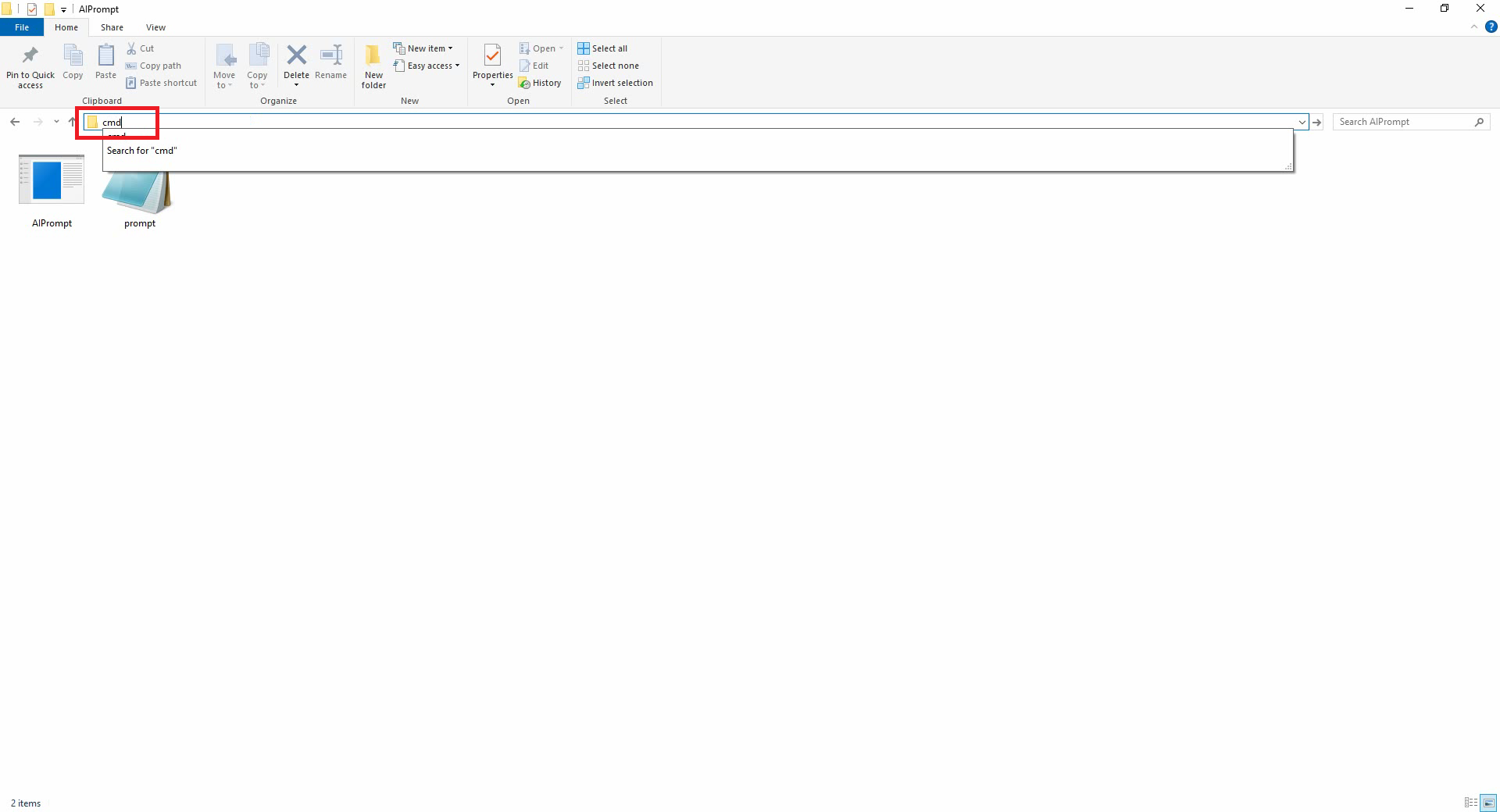1500x812 pixels.
Task: Click the Paste ribbon button
Action: tap(105, 62)
